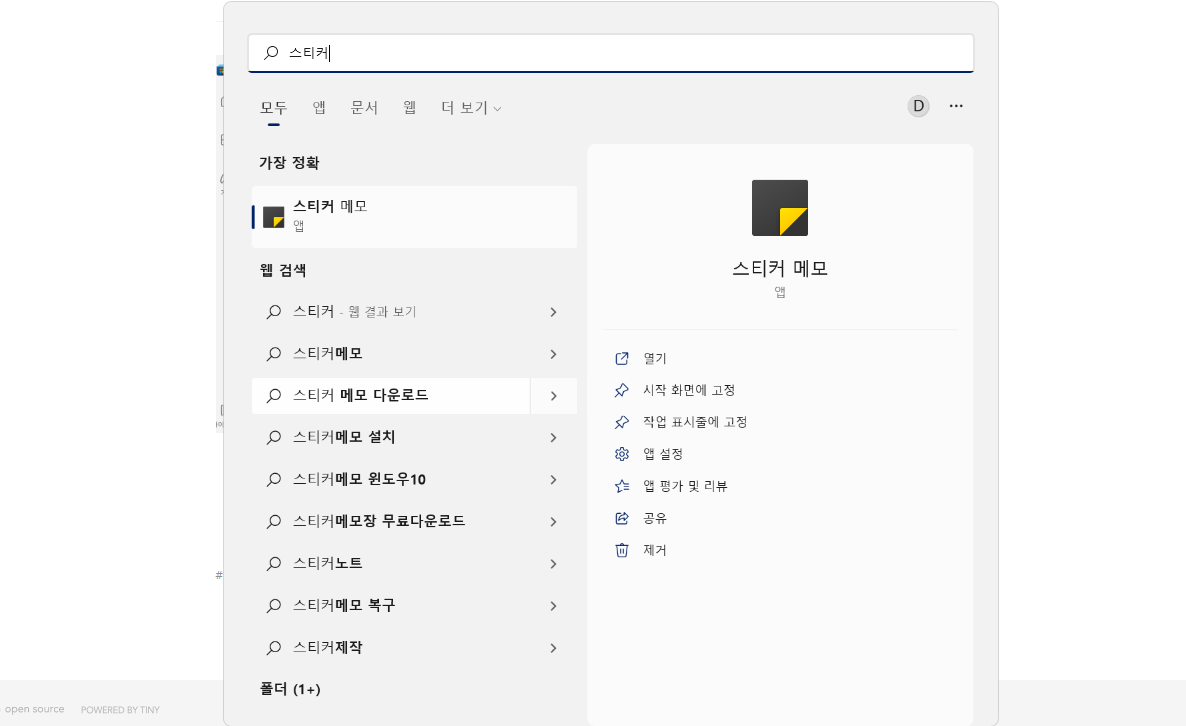
Task: Expand the 스티커메모 설치 chevron
Action: pyautogui.click(x=554, y=438)
